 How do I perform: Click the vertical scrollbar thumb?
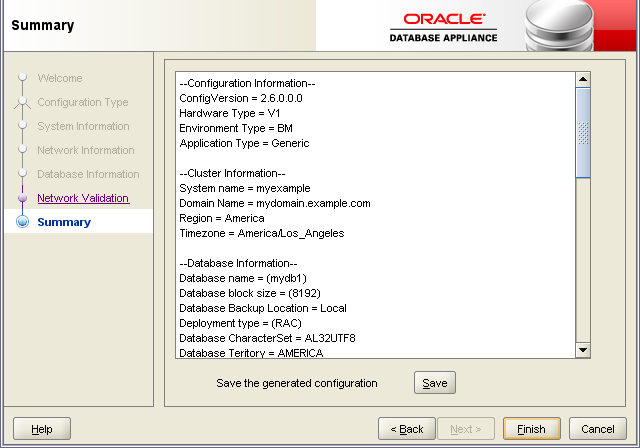coord(583,133)
